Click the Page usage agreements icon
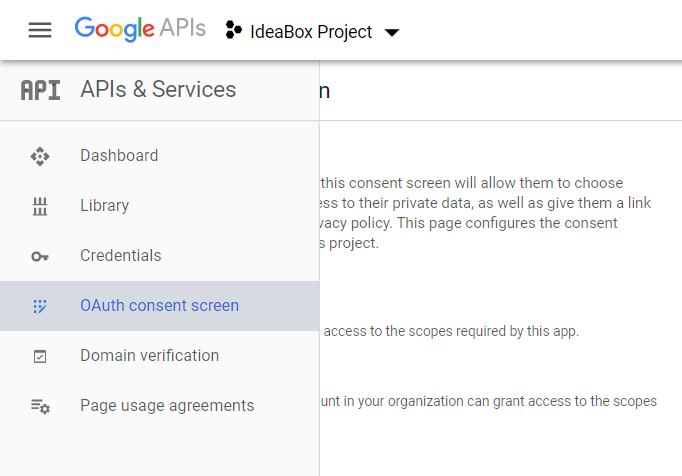Screen dimensions: 682x476 pos(40,406)
